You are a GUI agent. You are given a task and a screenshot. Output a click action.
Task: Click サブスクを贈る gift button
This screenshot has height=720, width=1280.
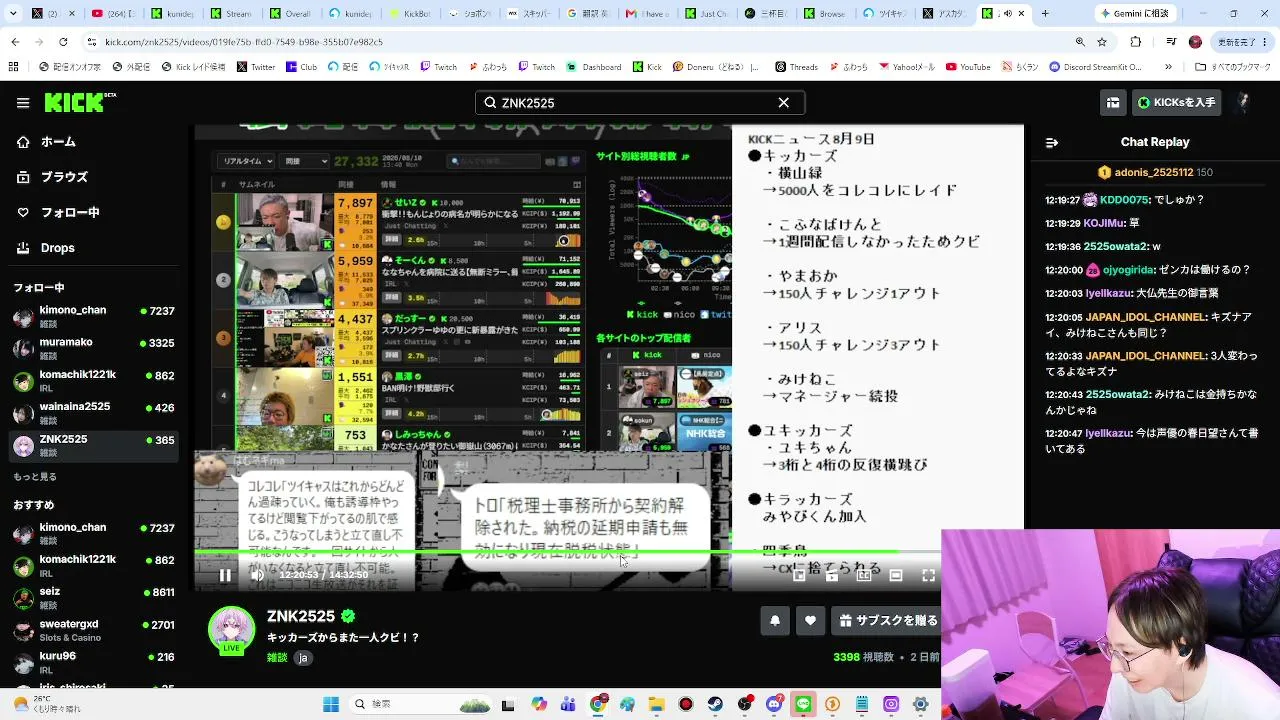[888, 620]
